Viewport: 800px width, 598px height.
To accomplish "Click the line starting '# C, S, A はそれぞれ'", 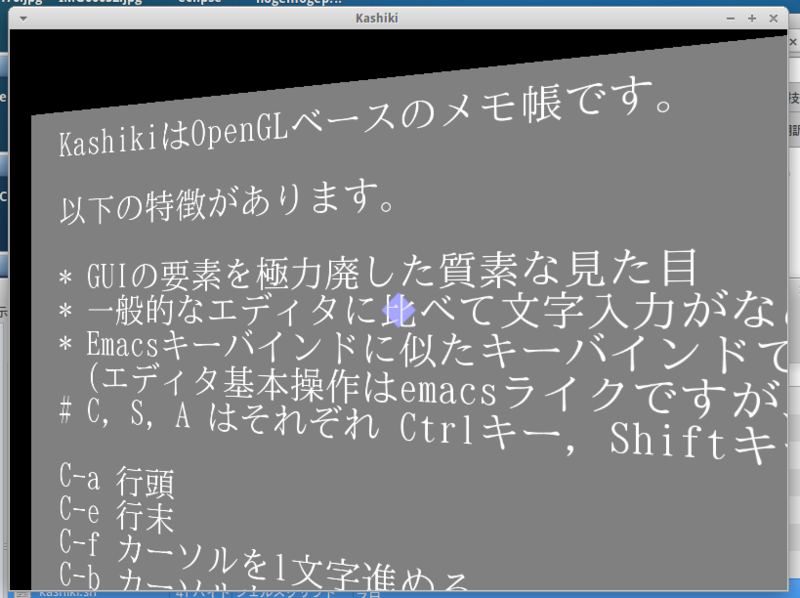I will tap(423, 432).
